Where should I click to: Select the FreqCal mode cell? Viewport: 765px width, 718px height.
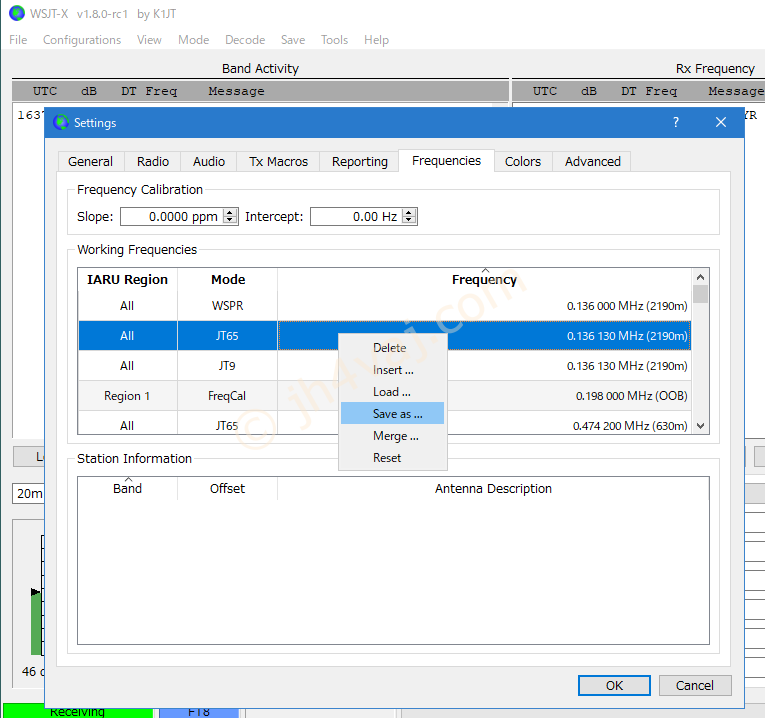click(x=227, y=396)
